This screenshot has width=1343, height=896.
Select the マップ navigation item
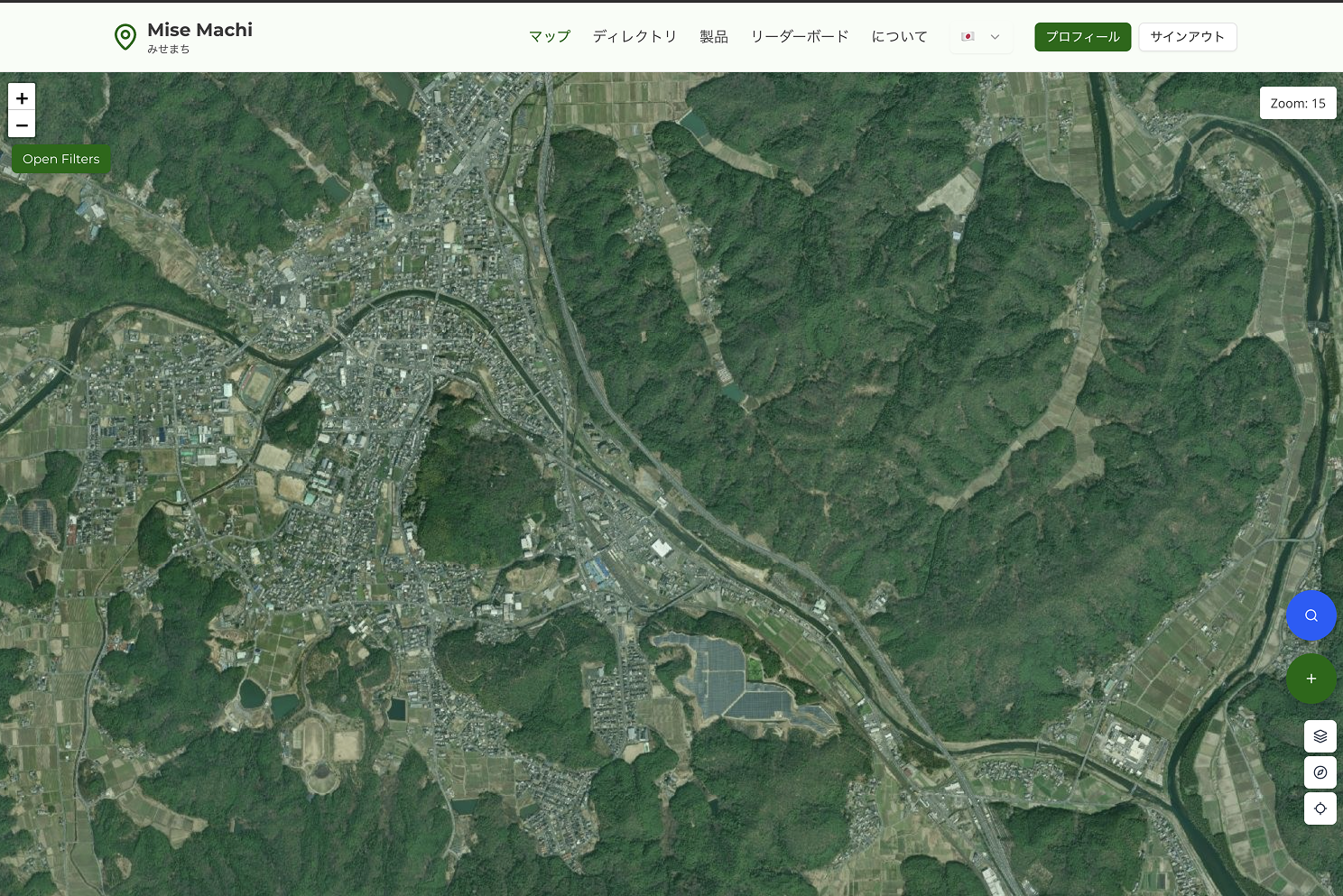(x=549, y=36)
